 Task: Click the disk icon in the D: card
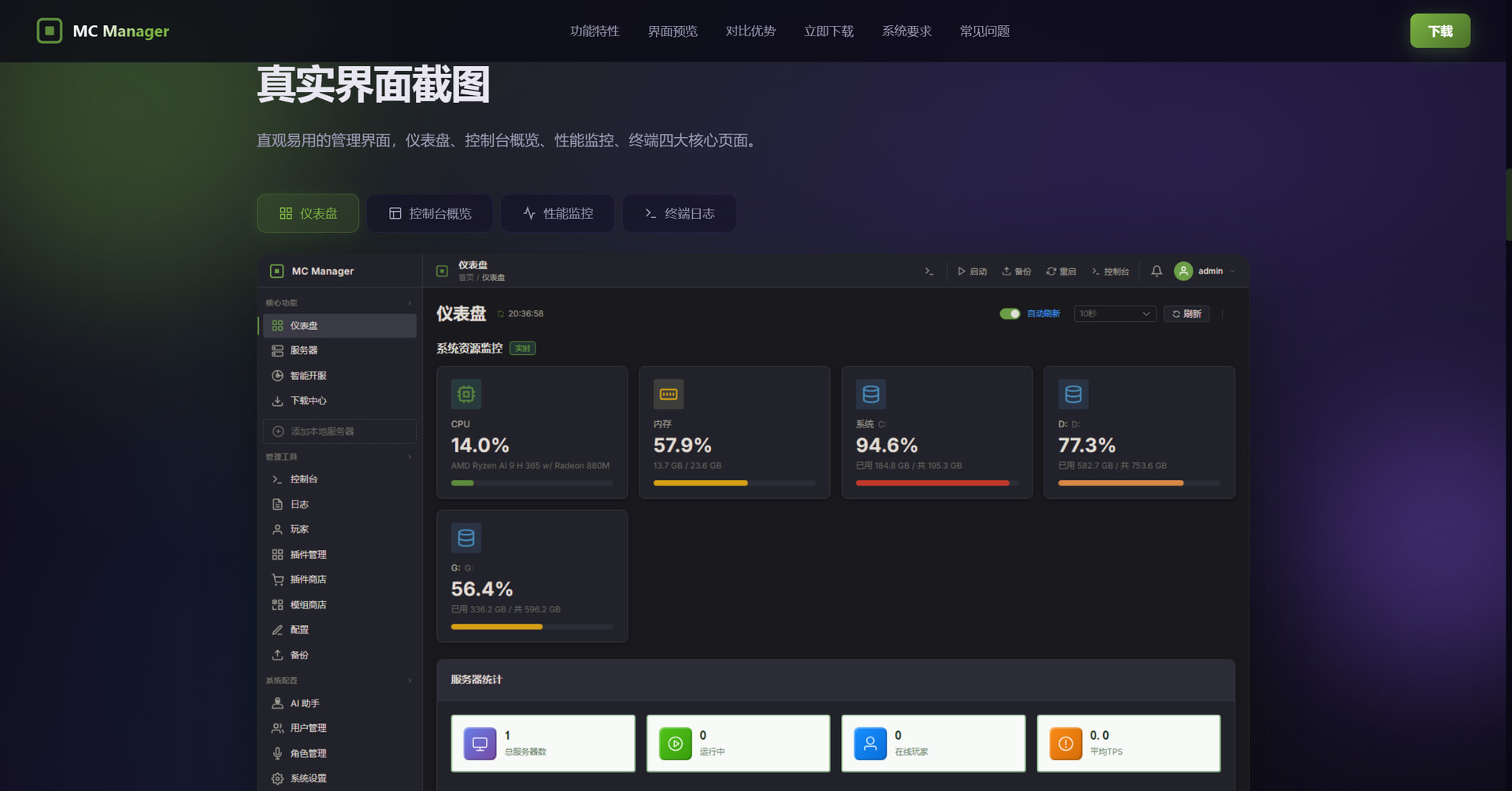1073,394
